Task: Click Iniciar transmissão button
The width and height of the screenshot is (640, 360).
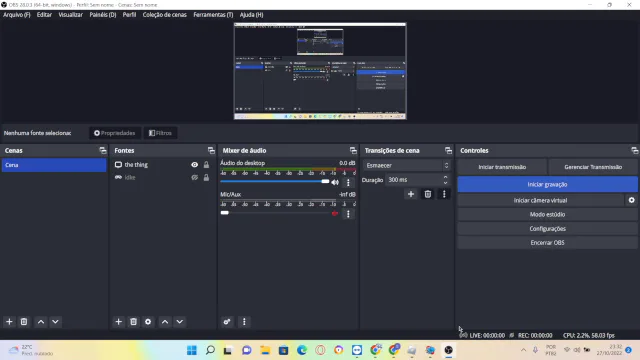Action: pyautogui.click(x=502, y=167)
